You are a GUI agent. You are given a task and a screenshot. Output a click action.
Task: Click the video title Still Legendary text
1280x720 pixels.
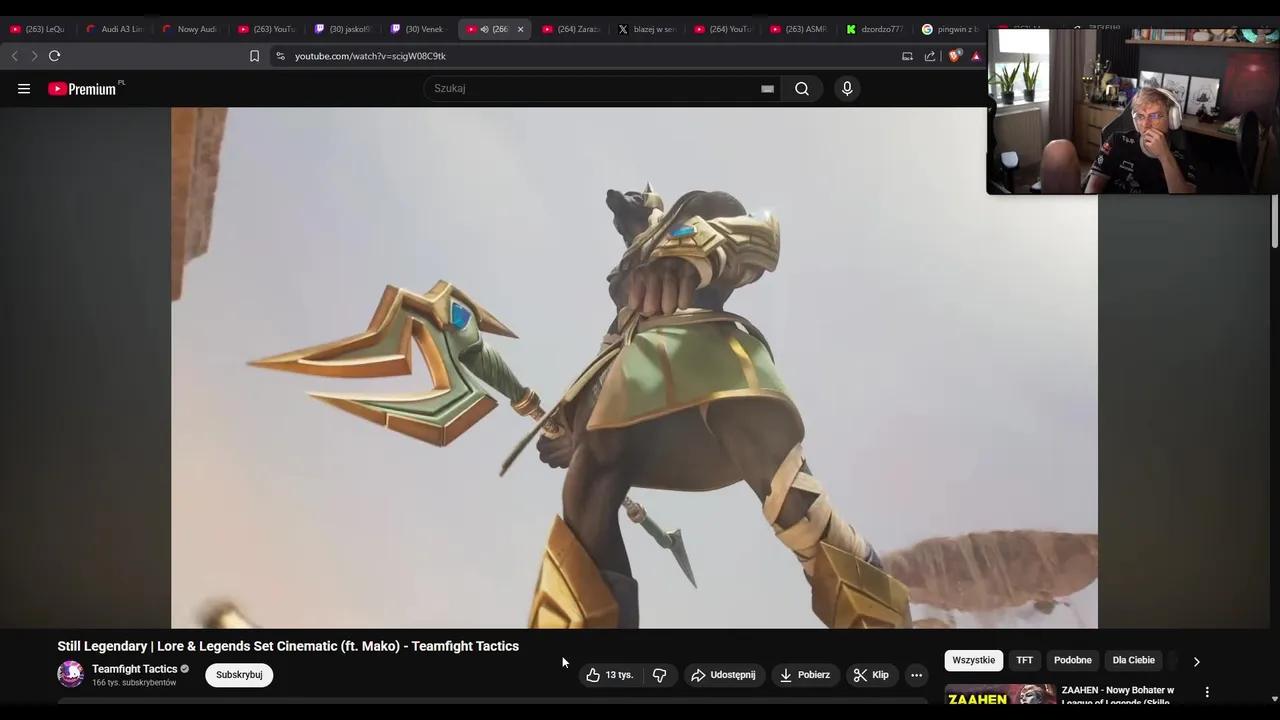pos(288,646)
